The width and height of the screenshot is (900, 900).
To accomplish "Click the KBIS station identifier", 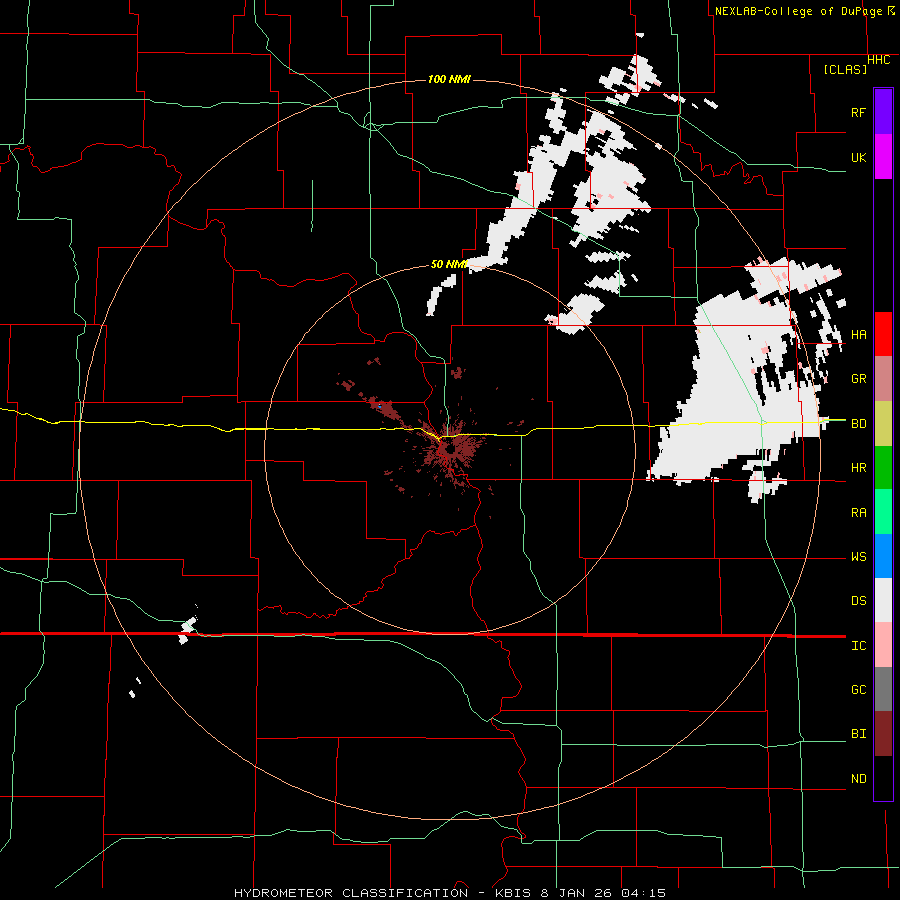I will tap(512, 893).
